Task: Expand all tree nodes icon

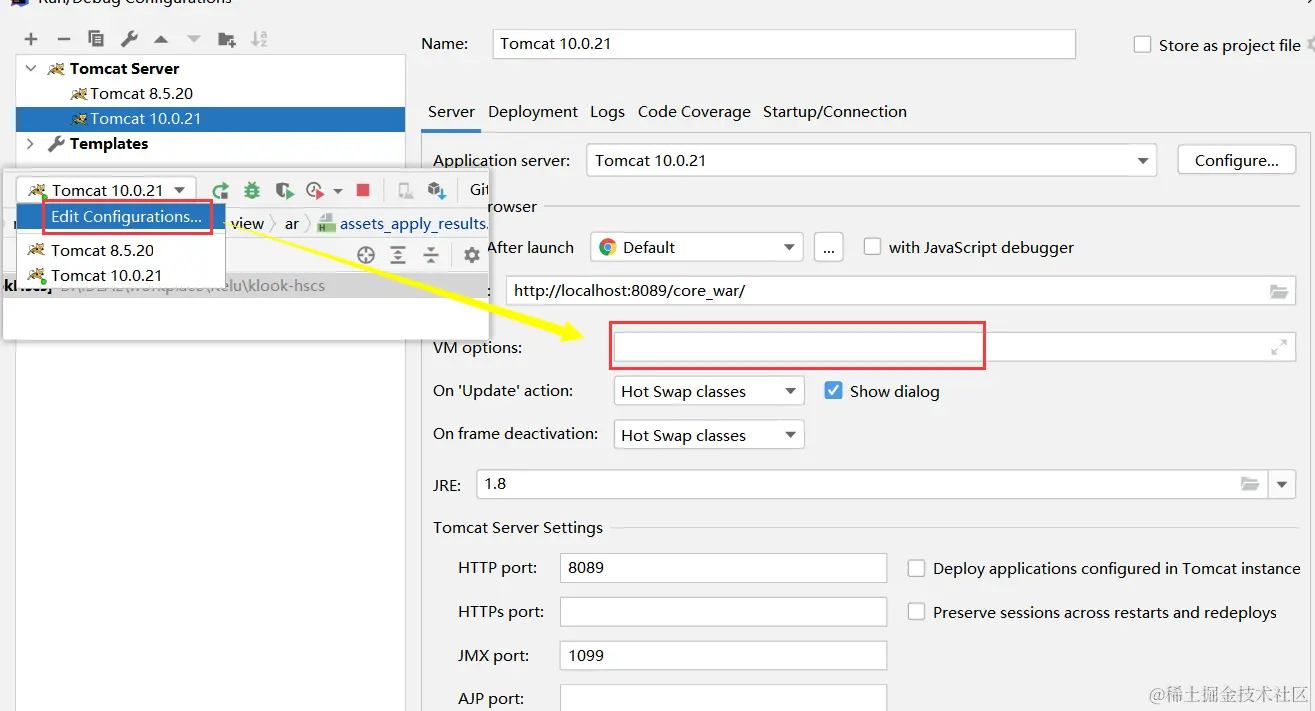Action: [x=398, y=255]
